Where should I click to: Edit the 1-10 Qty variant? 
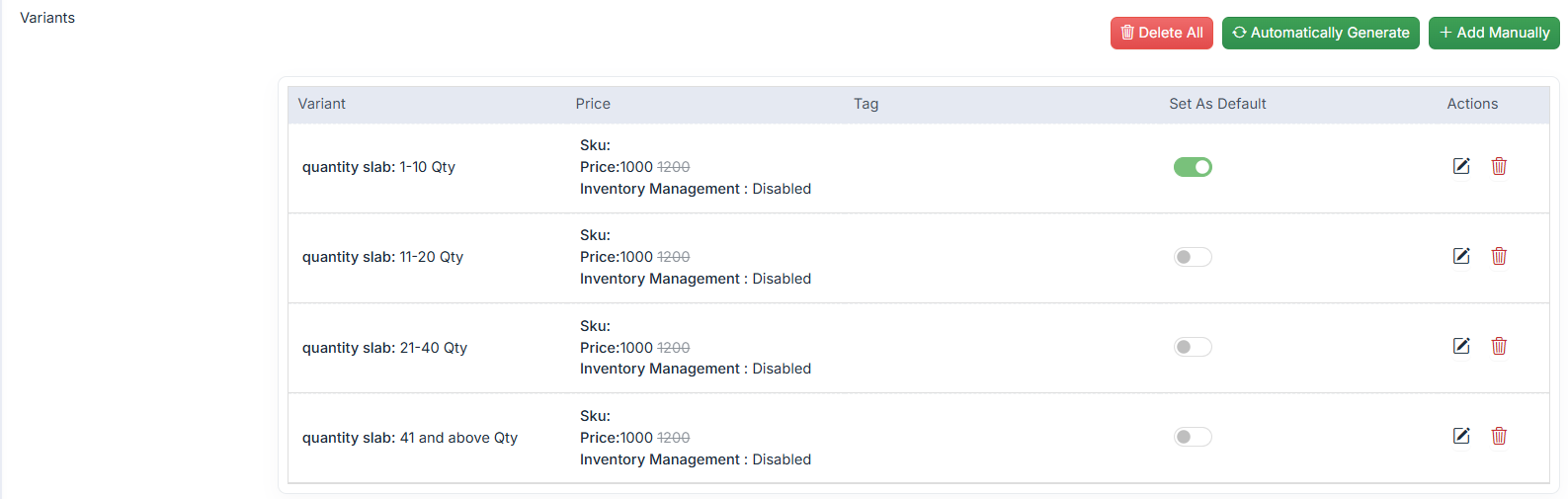[x=1461, y=166]
